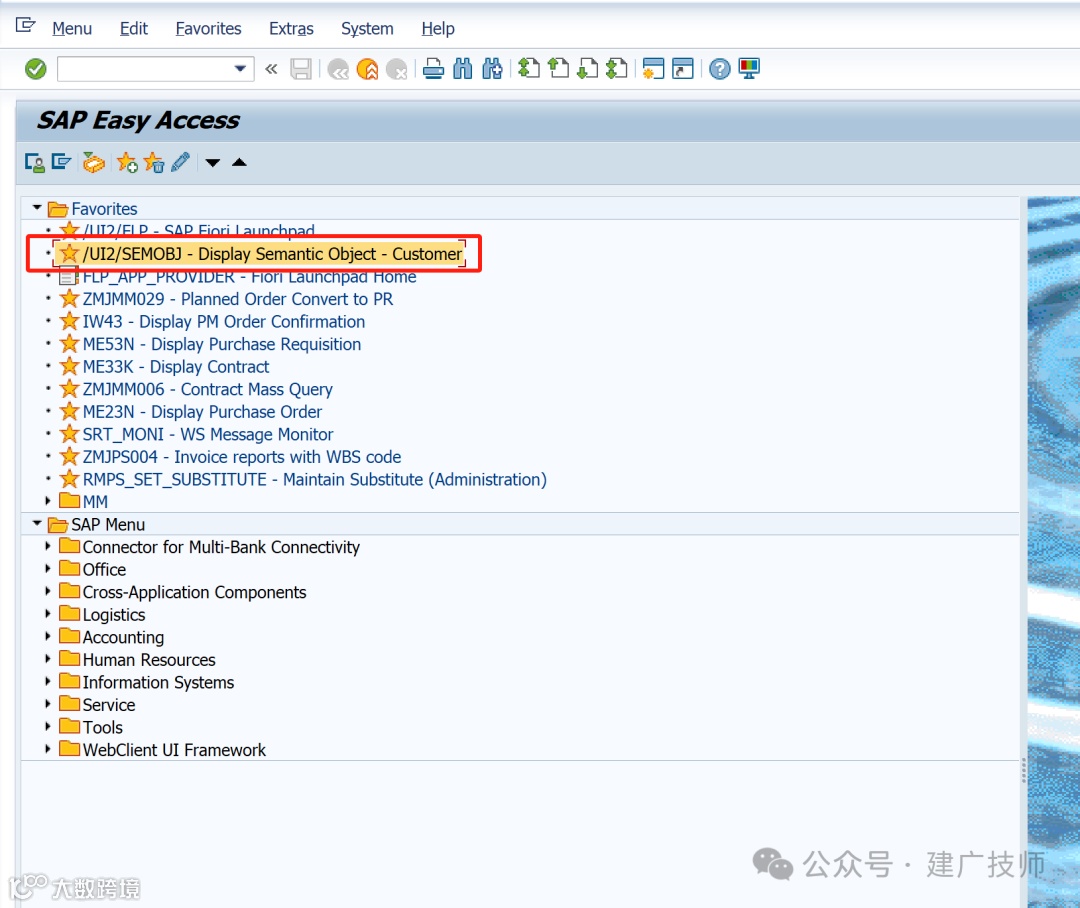Click the Move Favorites Up arrow
The image size is (1080, 908).
click(x=239, y=163)
